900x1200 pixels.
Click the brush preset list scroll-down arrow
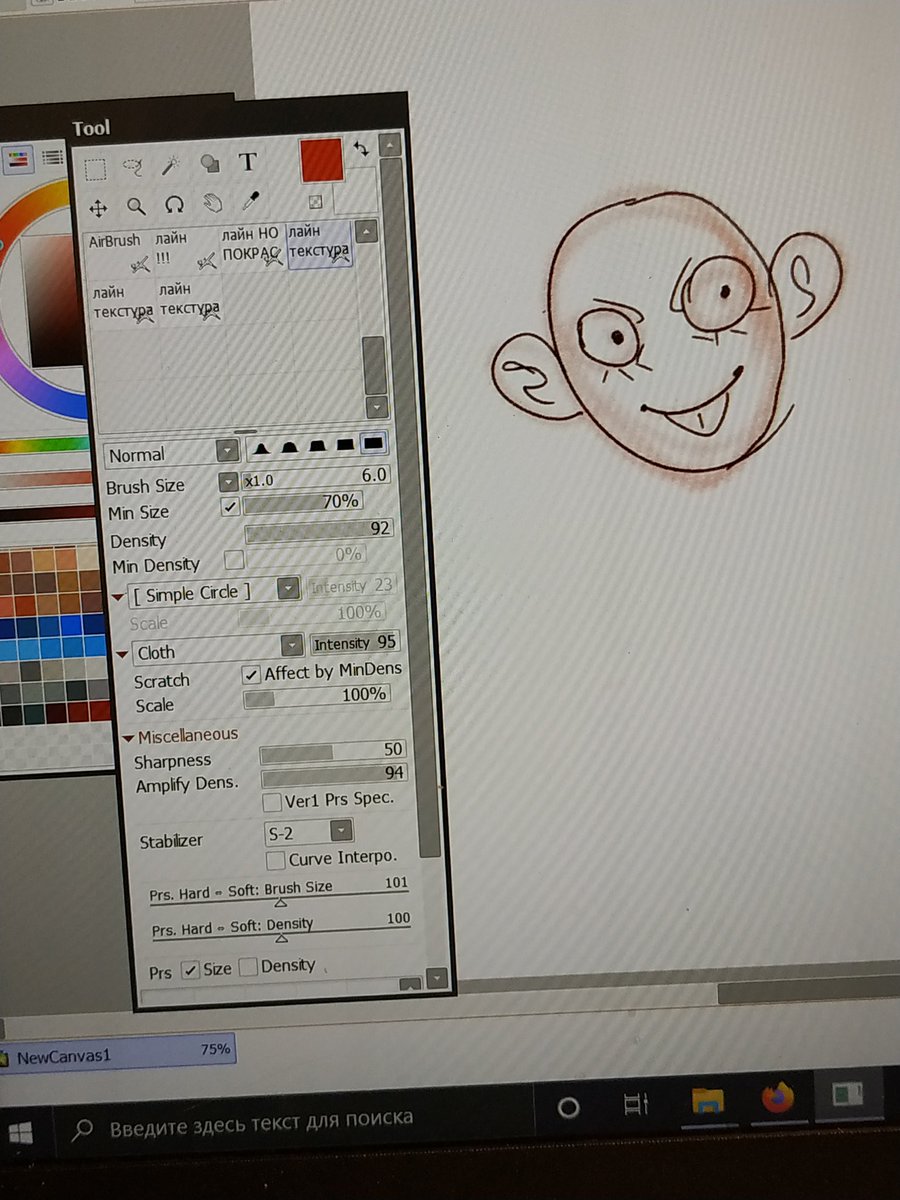[x=376, y=408]
